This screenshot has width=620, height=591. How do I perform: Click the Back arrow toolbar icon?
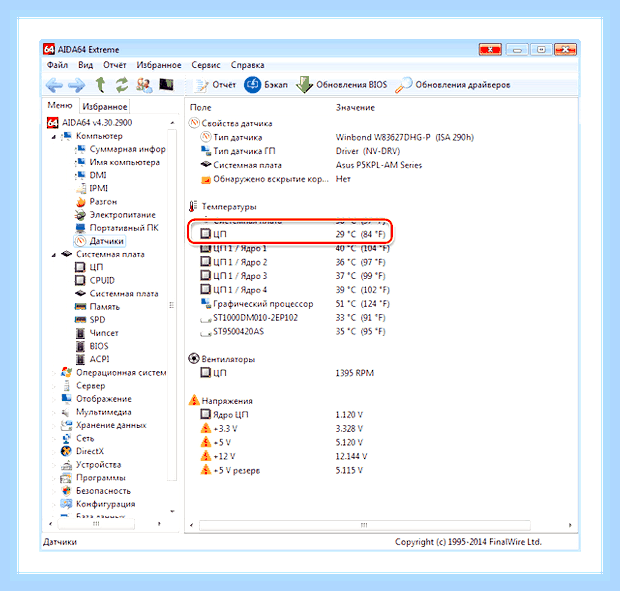coord(54,85)
